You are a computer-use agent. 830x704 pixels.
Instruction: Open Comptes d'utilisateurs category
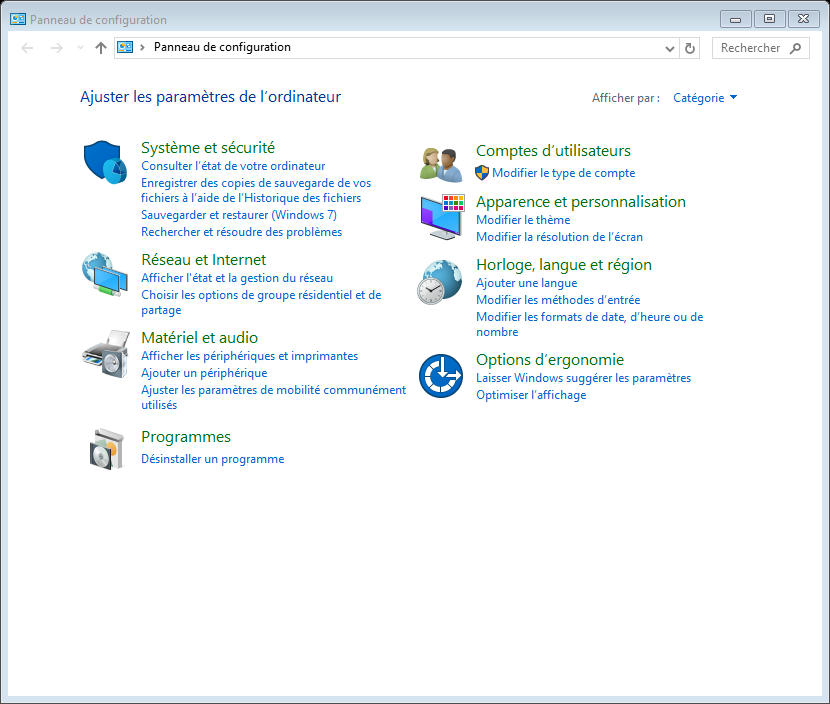coord(553,151)
